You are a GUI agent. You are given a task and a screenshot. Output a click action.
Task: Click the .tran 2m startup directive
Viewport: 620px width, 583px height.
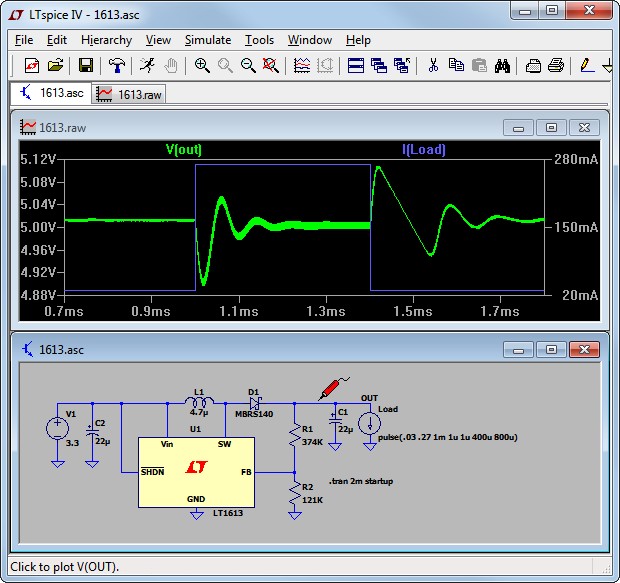[x=361, y=481]
